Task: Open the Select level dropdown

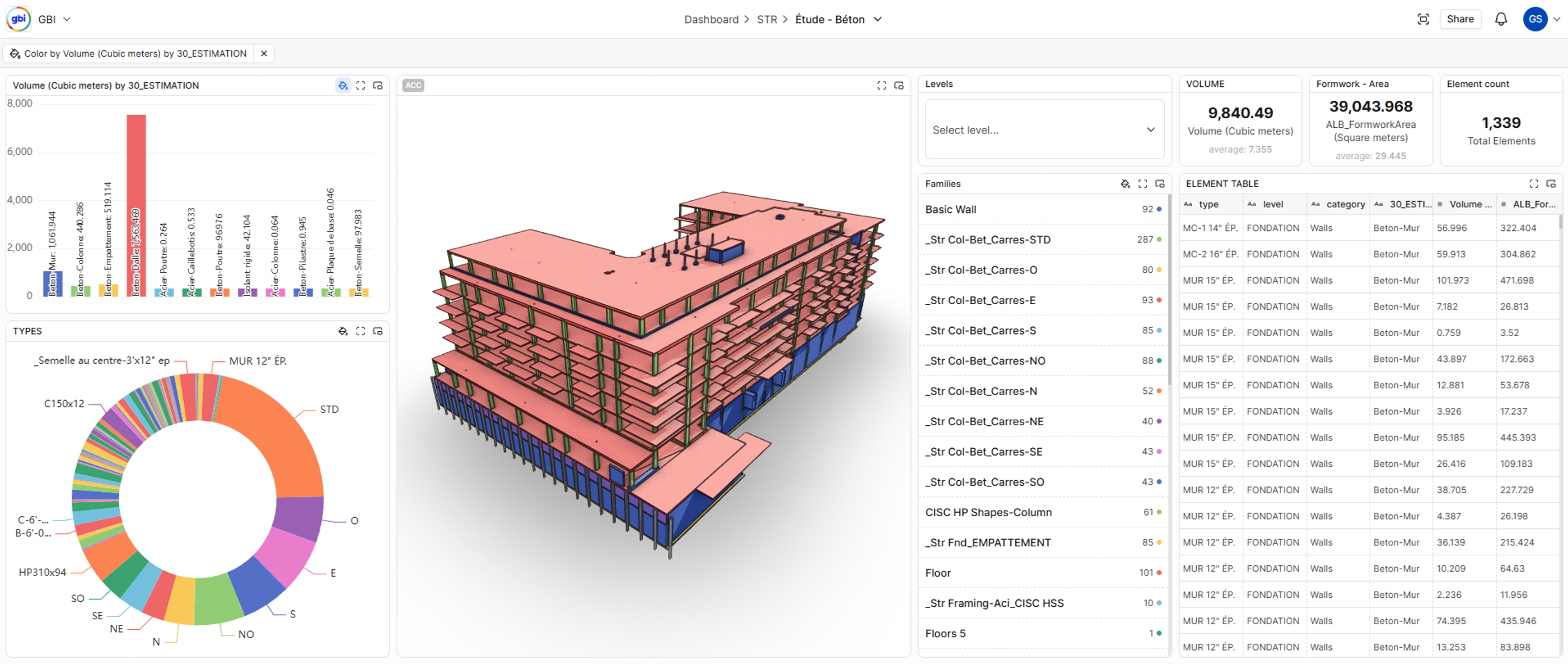Action: 1044,130
